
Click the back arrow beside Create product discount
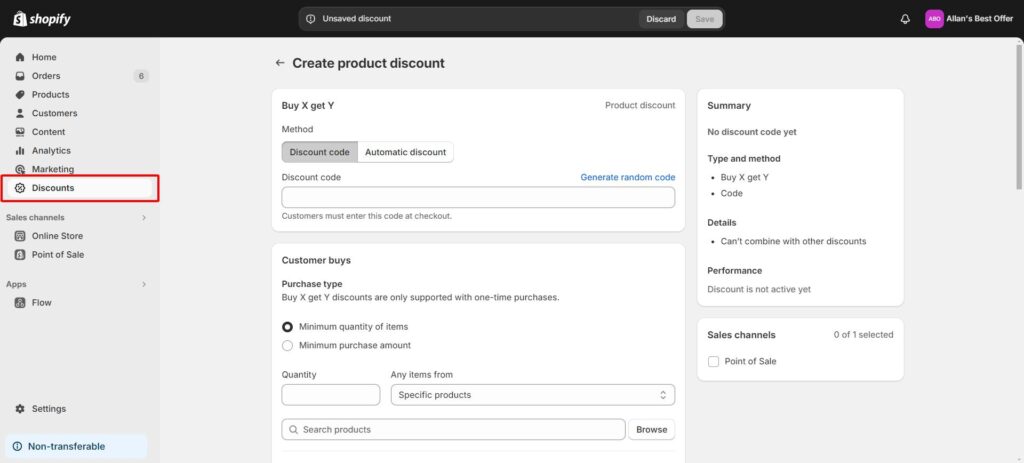pyautogui.click(x=280, y=63)
